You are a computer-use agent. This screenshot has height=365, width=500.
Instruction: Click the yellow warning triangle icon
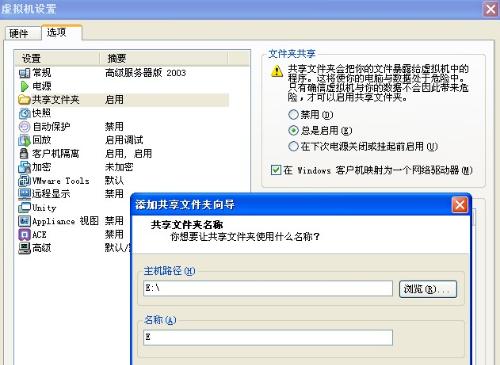click(x=277, y=71)
